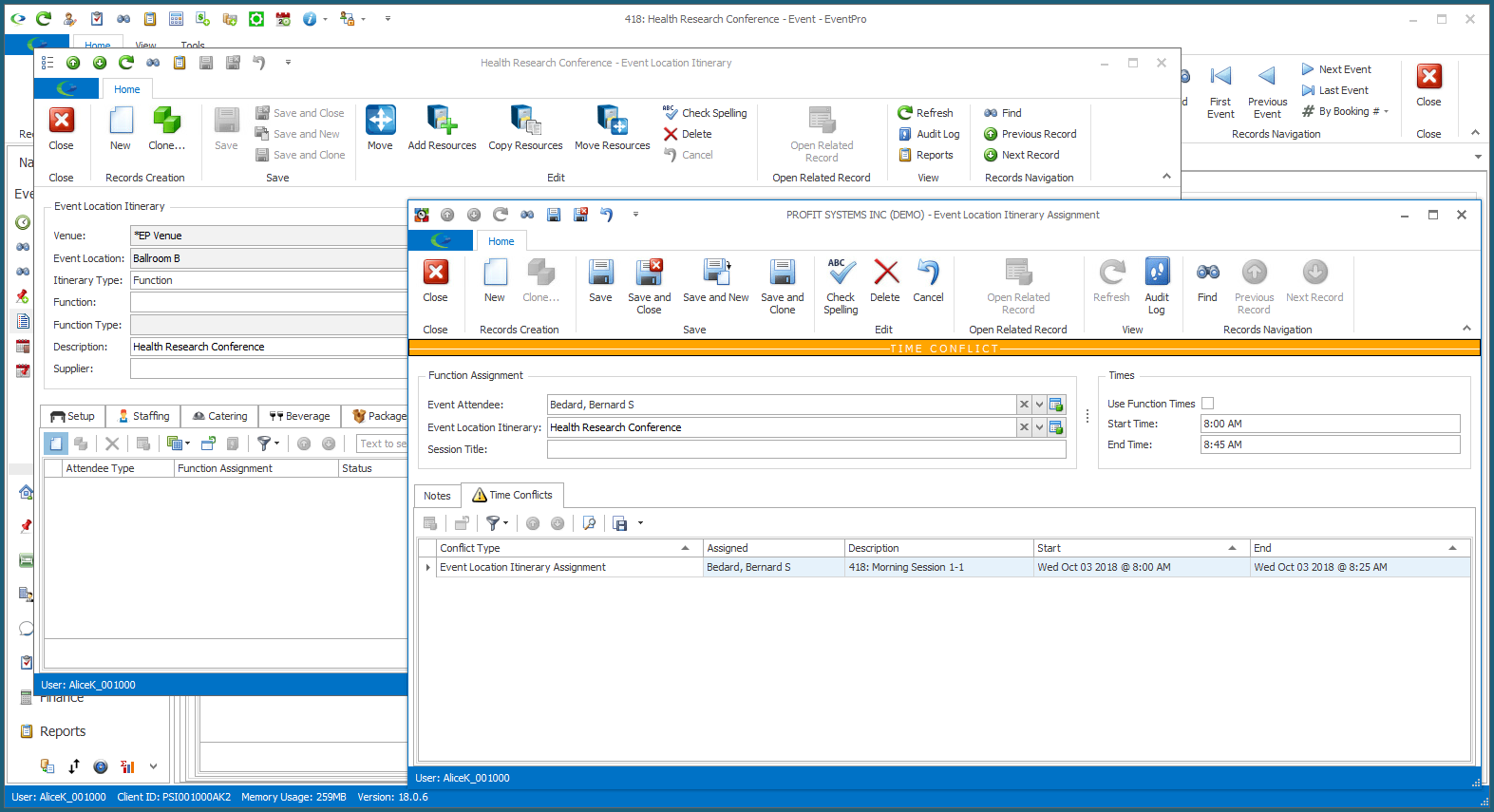This screenshot has width=1494, height=812.
Task: Click Copy Resources in Itinerary window
Action: (525, 128)
